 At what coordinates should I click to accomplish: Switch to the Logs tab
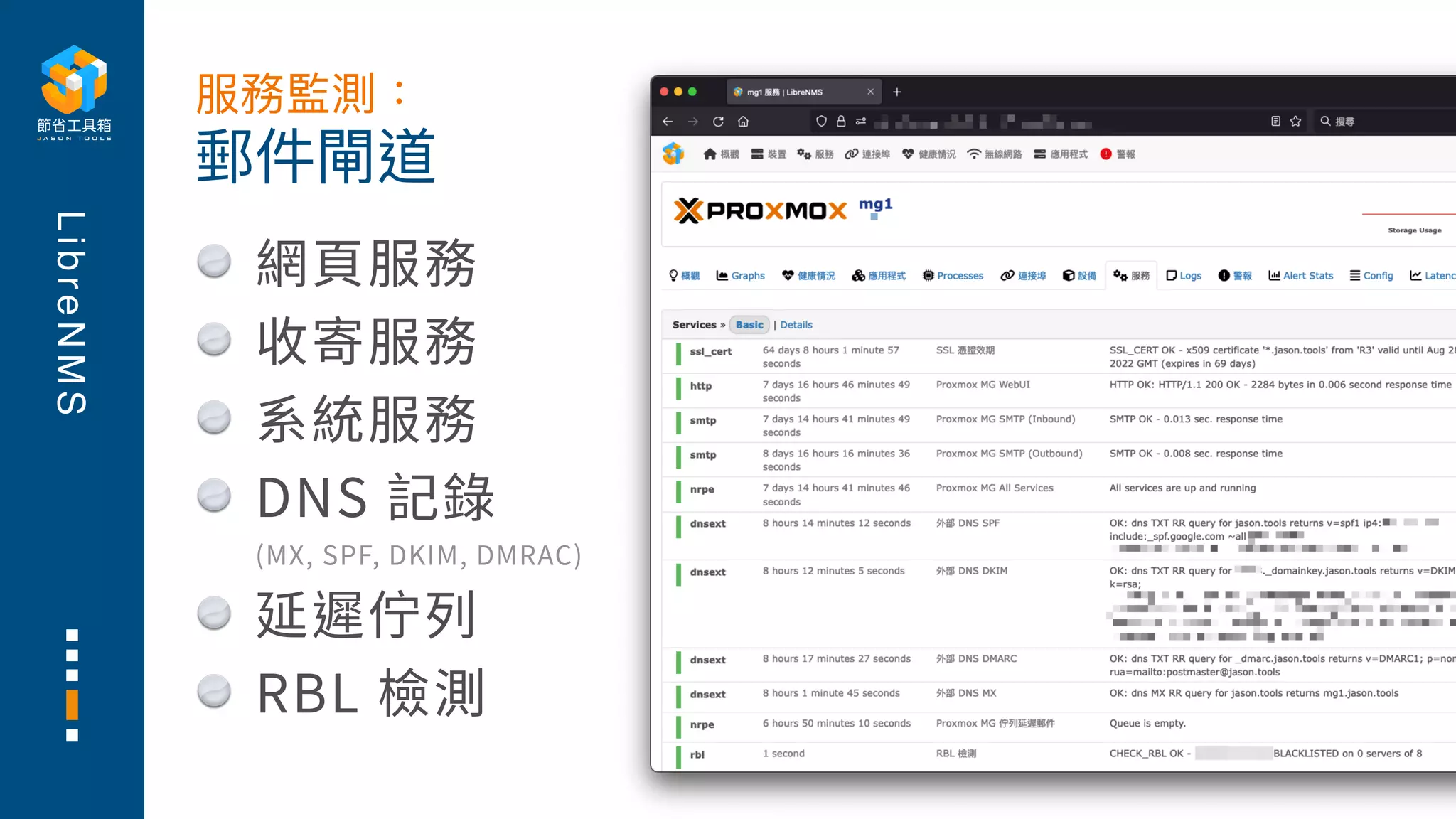click(1184, 276)
